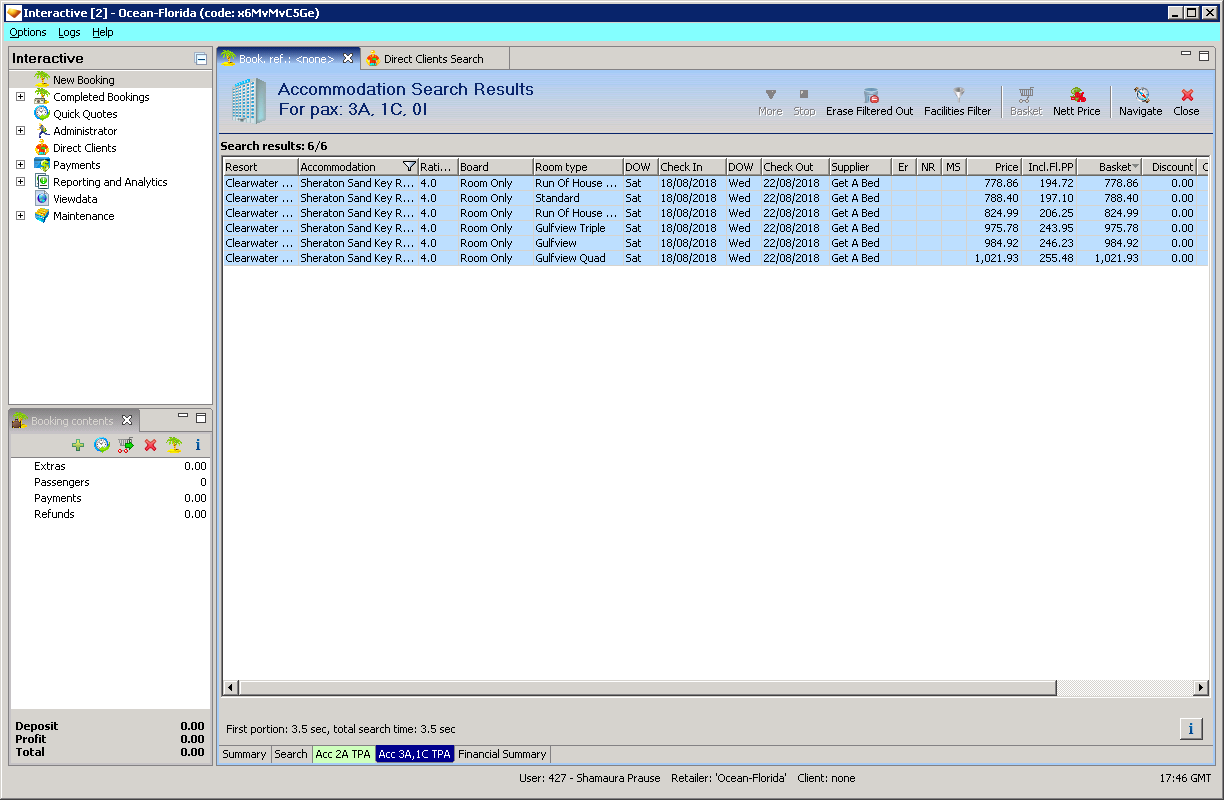Open Direct Clients in tree
The image size is (1224, 800).
point(85,148)
